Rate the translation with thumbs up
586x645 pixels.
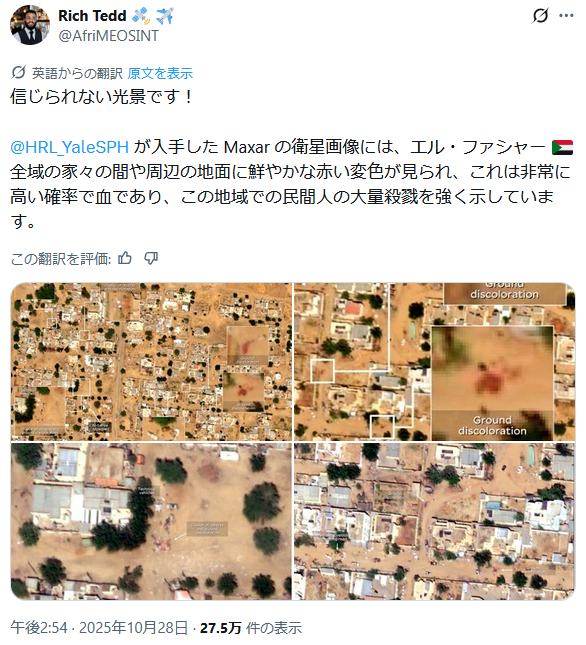(x=125, y=258)
